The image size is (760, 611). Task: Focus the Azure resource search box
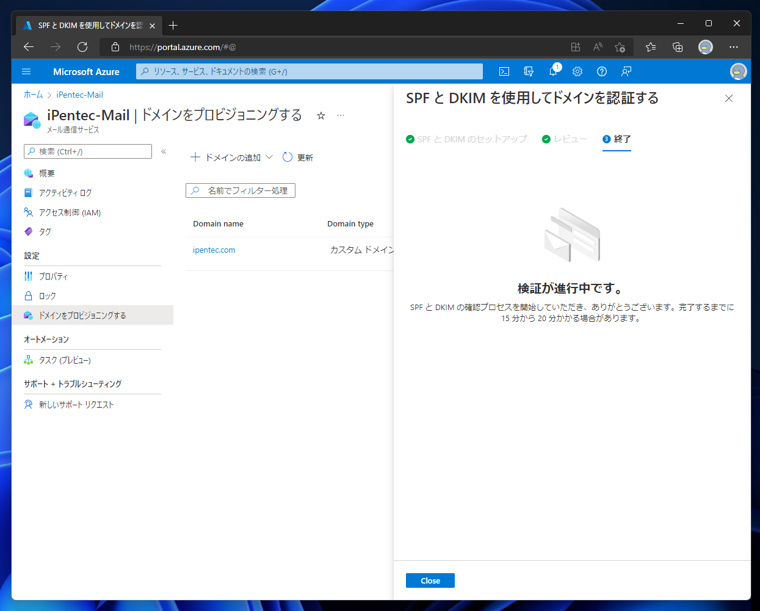309,71
